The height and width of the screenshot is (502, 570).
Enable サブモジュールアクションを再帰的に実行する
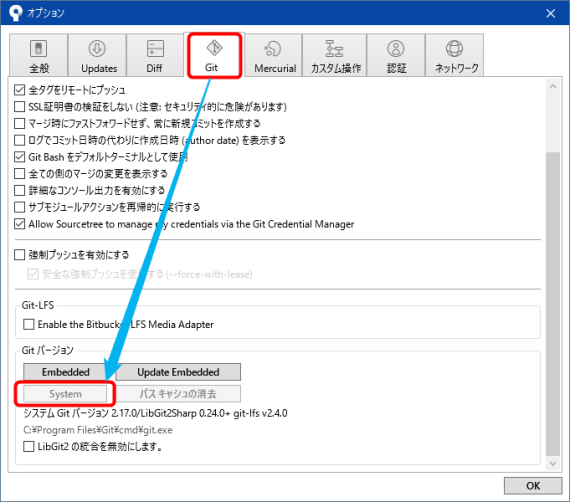[x=19, y=207]
